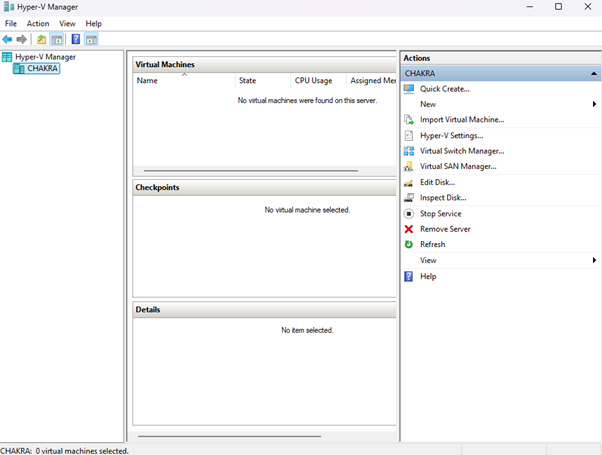Sort by the State column header
The width and height of the screenshot is (602, 455).
click(248, 80)
